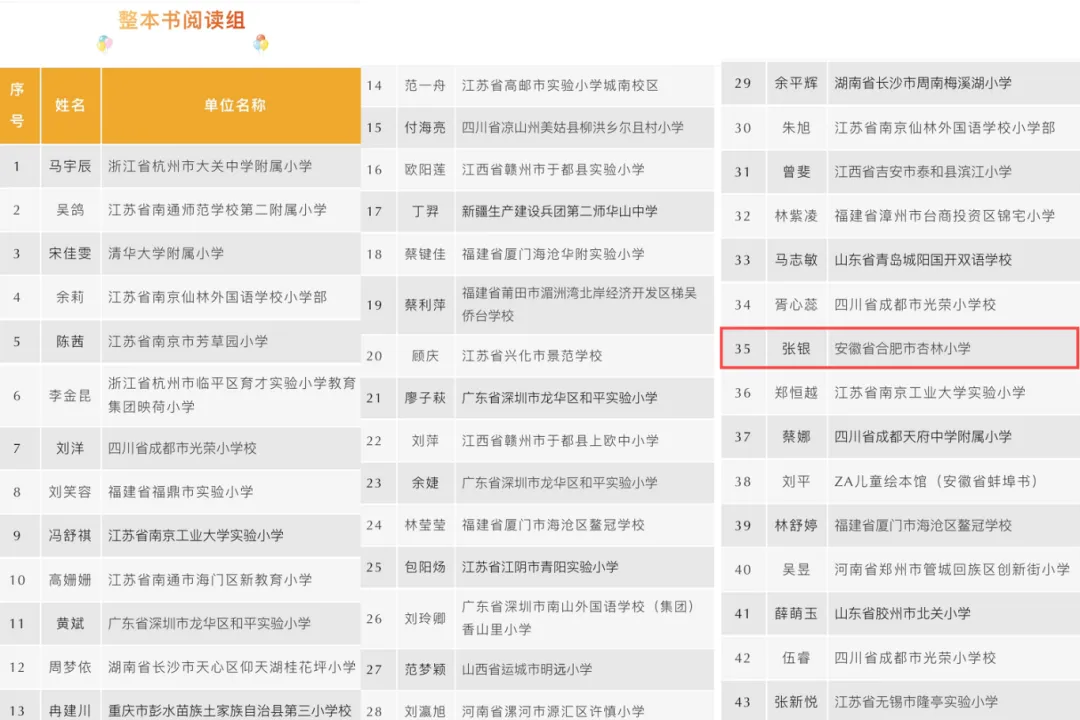Select the 姓名 column header

tap(69, 104)
